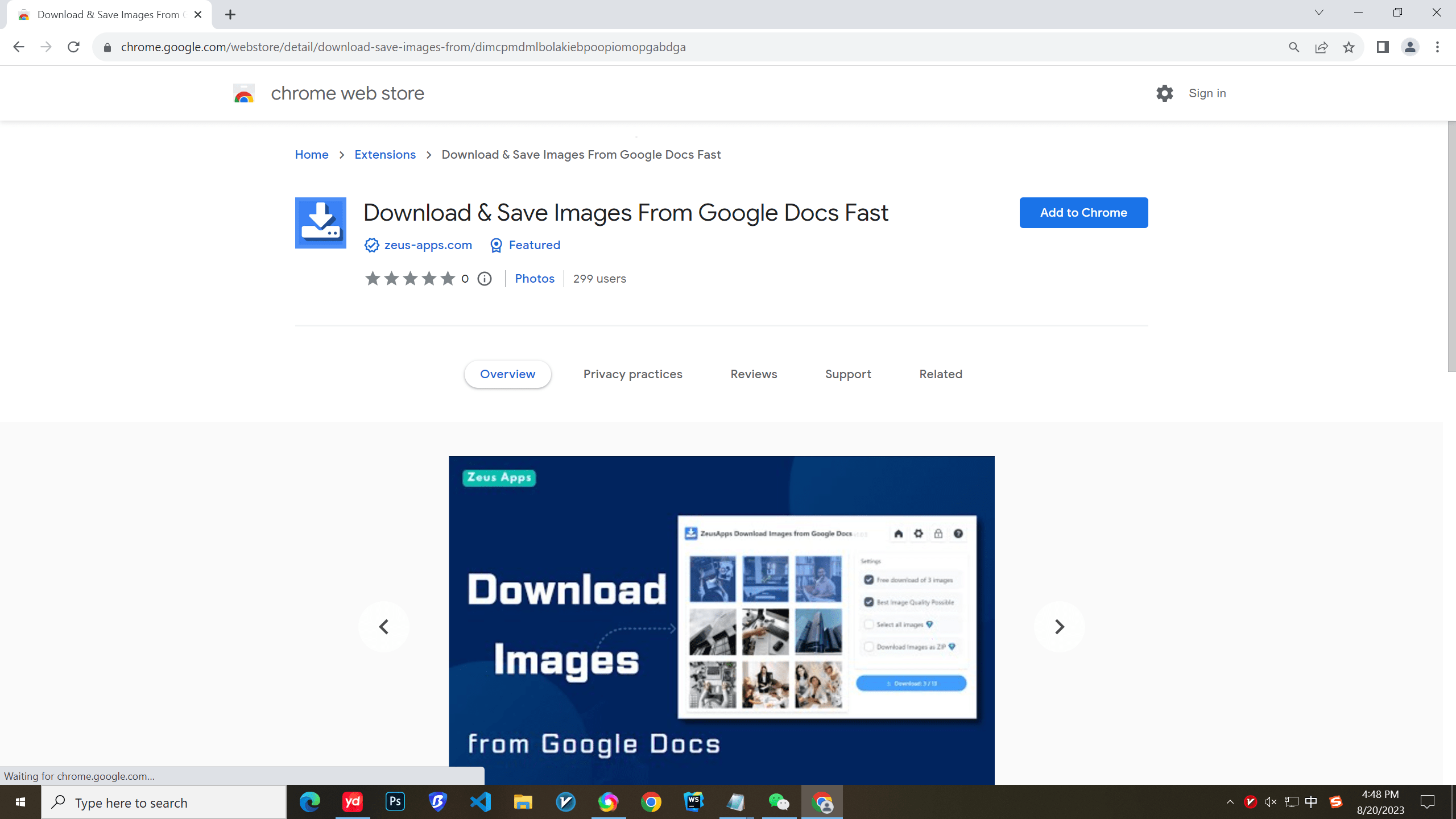Bookmark this page with the star icon
Viewport: 1456px width, 819px height.
[1349, 47]
